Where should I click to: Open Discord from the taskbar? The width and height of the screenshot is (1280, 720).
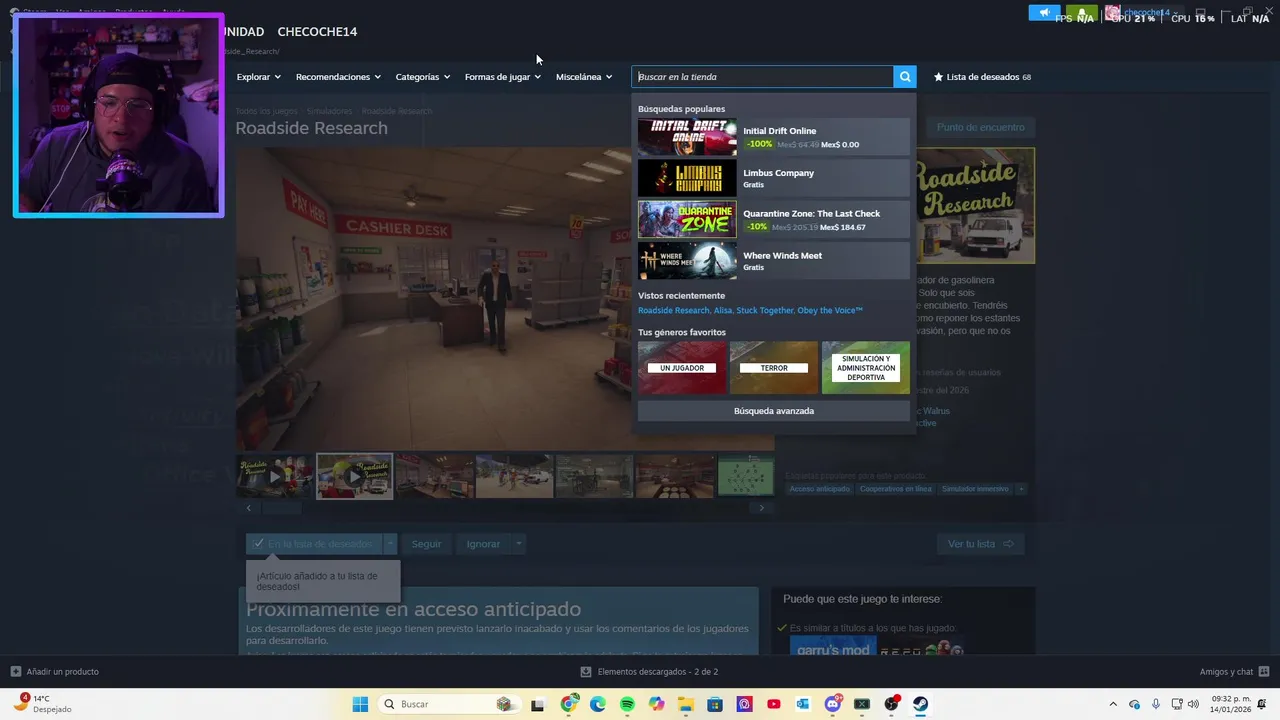(832, 704)
